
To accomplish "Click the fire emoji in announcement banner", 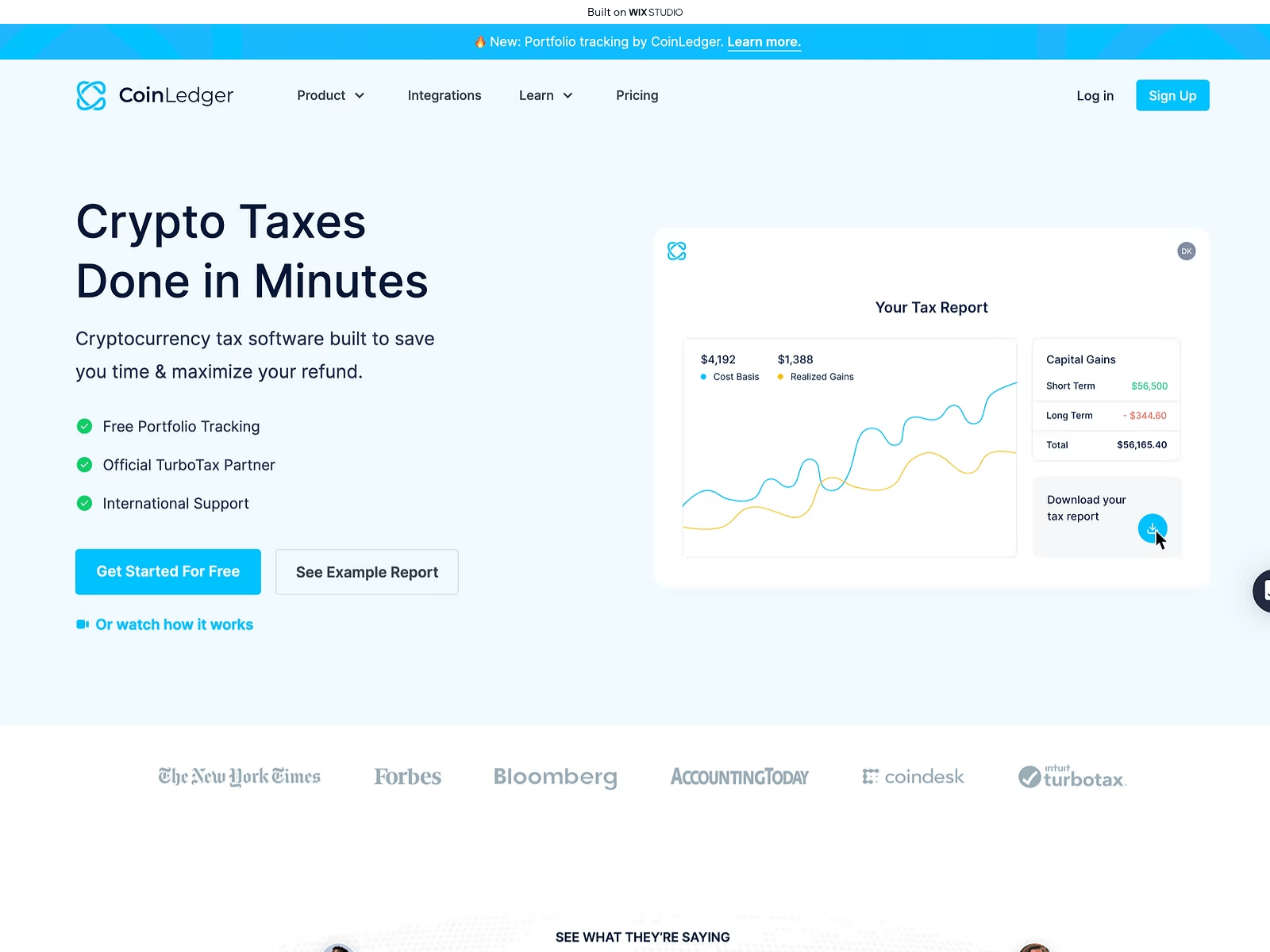I will (x=480, y=42).
